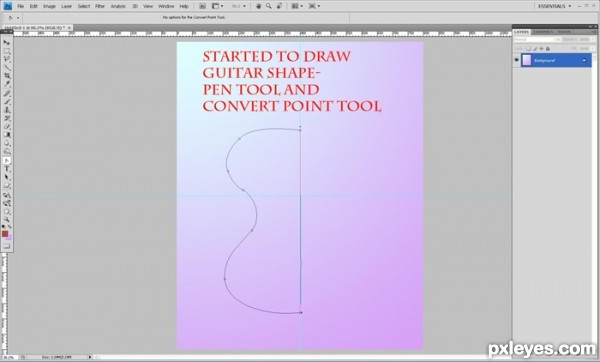Switch to the Paths tab
This screenshot has height=362, width=600.
(564, 32)
